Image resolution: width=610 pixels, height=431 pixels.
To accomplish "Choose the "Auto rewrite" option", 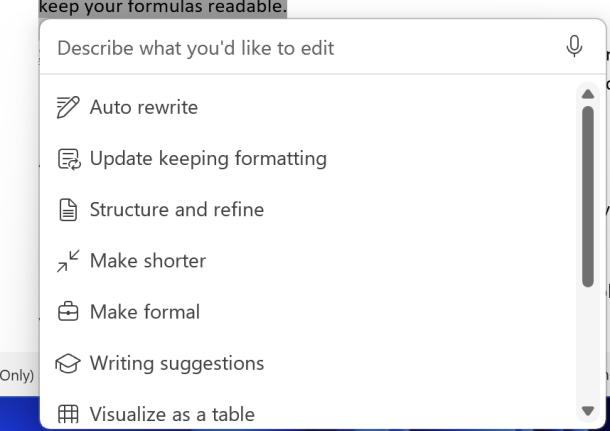I will pyautogui.click(x=143, y=107).
